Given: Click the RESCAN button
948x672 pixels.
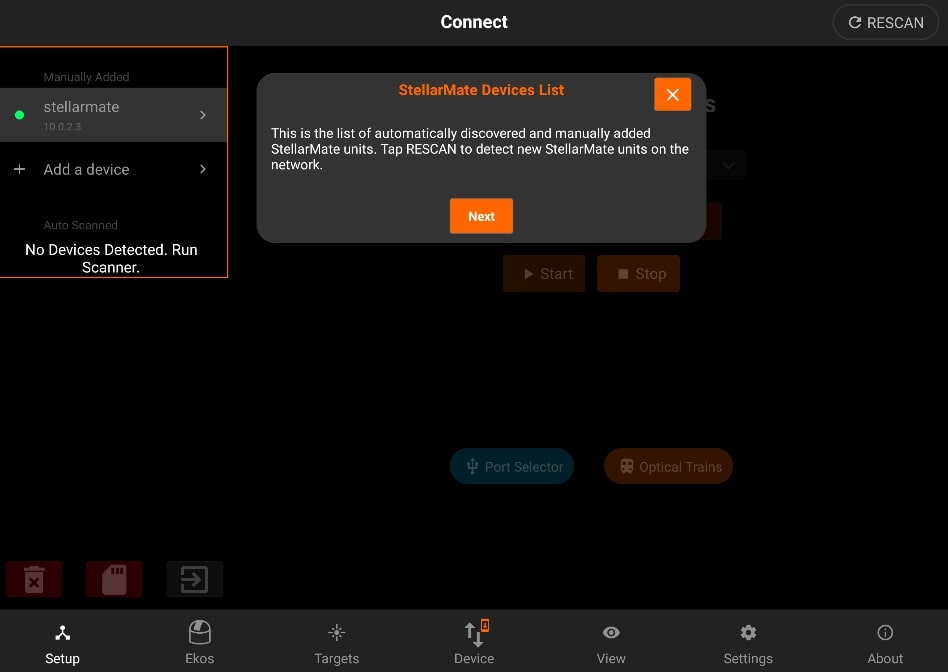Looking at the screenshot, I should point(885,22).
